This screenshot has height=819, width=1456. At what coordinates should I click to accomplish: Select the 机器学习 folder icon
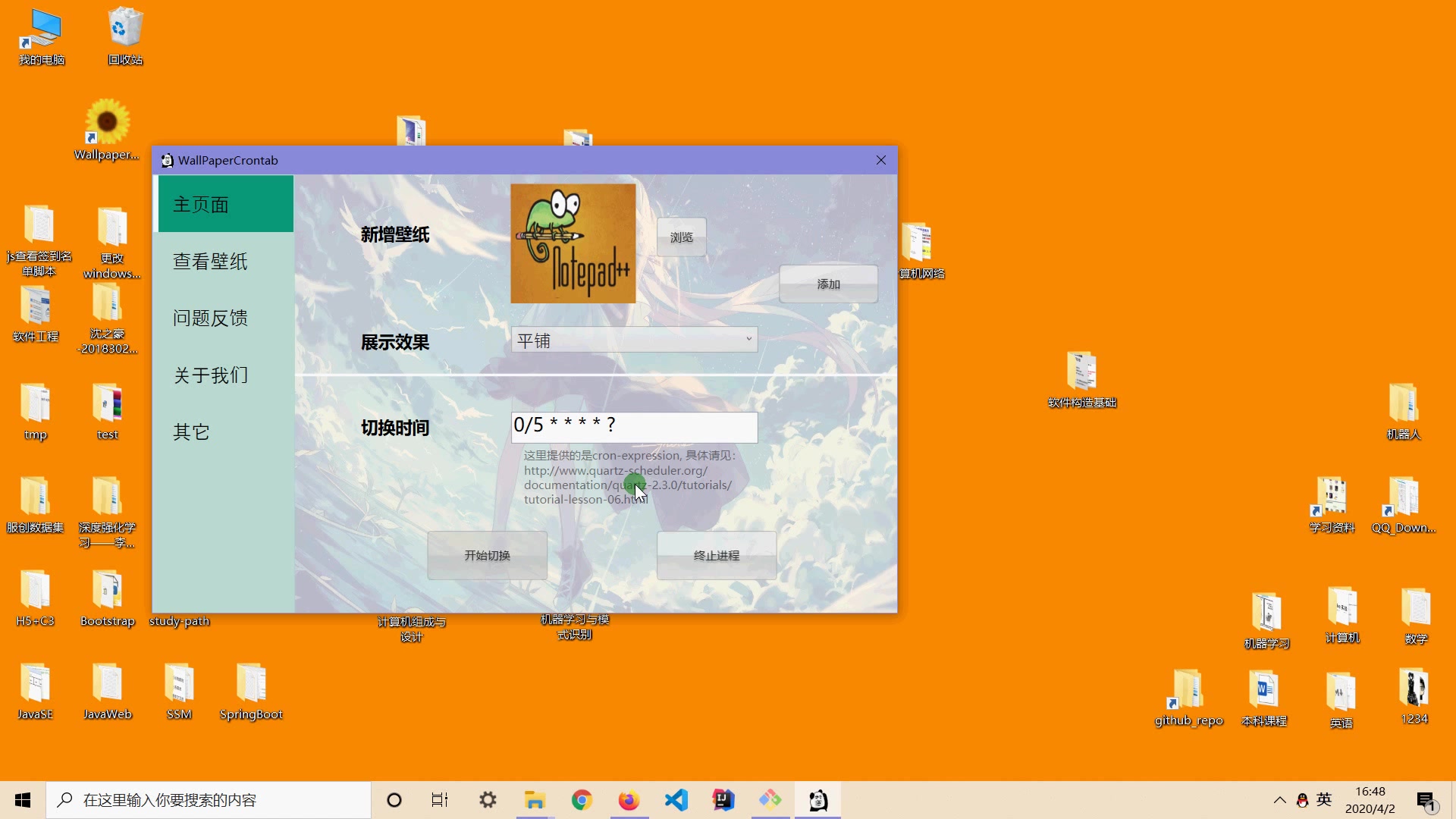pos(1267,621)
